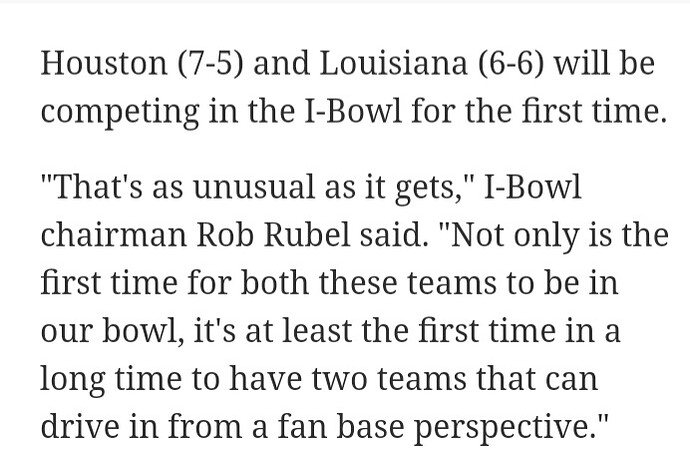Image resolution: width=690 pixels, height=455 pixels.
Task: Click the word "chairman"
Action: click(x=114, y=235)
